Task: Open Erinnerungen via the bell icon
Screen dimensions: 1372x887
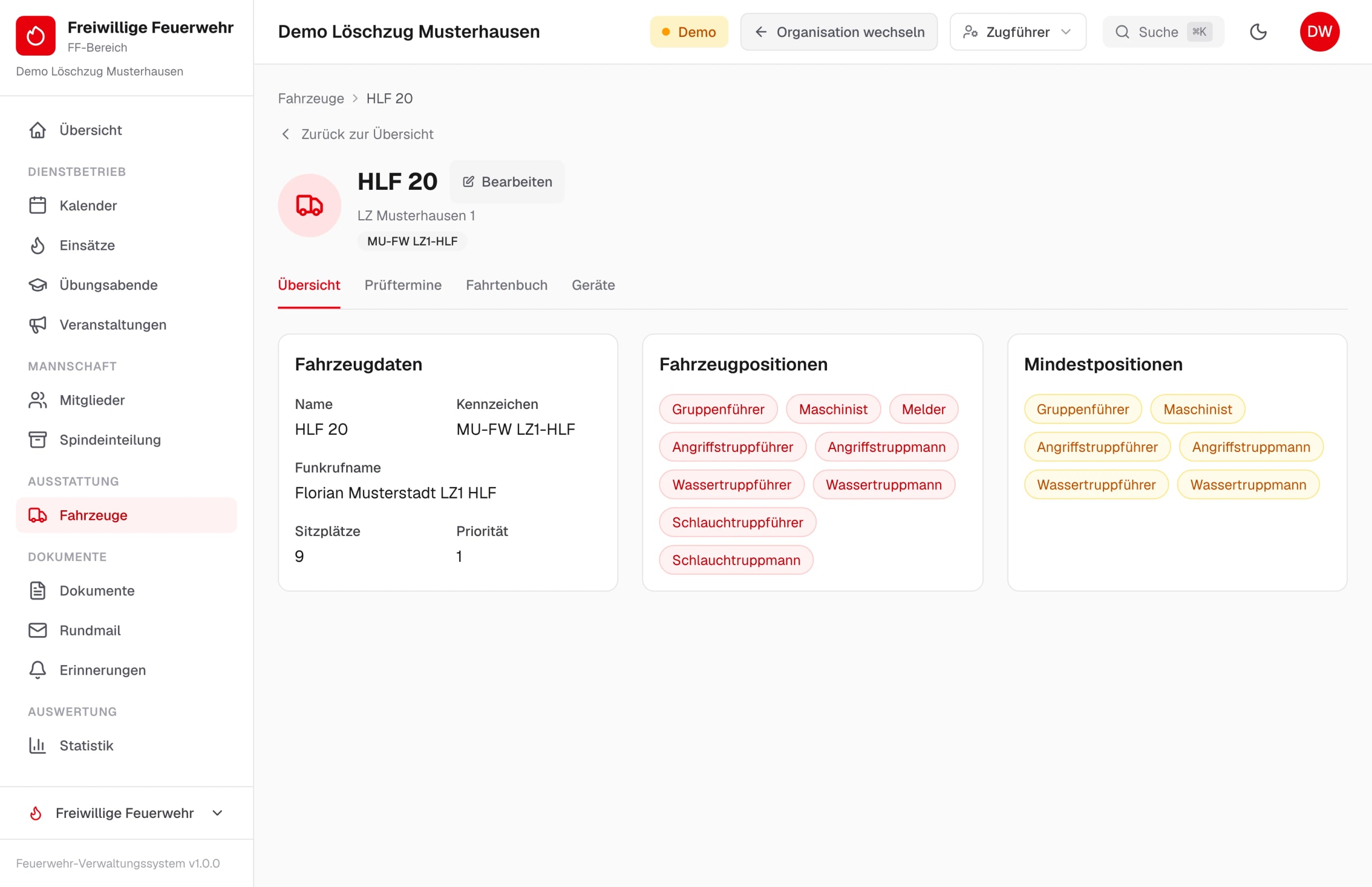Action: [x=38, y=670]
